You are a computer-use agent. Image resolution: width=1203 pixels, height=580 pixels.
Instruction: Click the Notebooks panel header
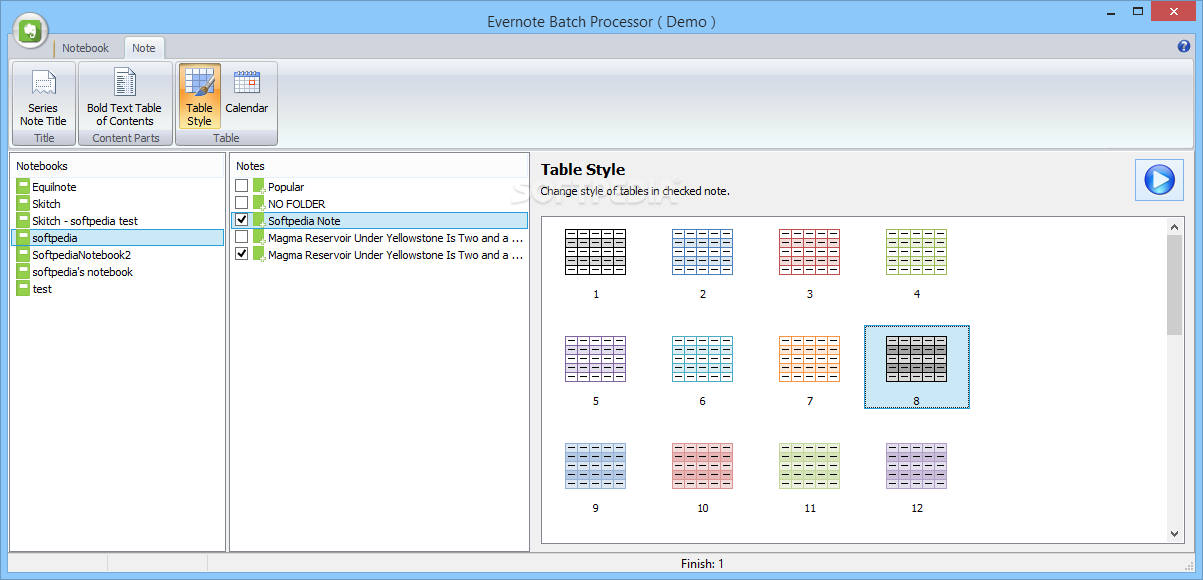coord(118,166)
